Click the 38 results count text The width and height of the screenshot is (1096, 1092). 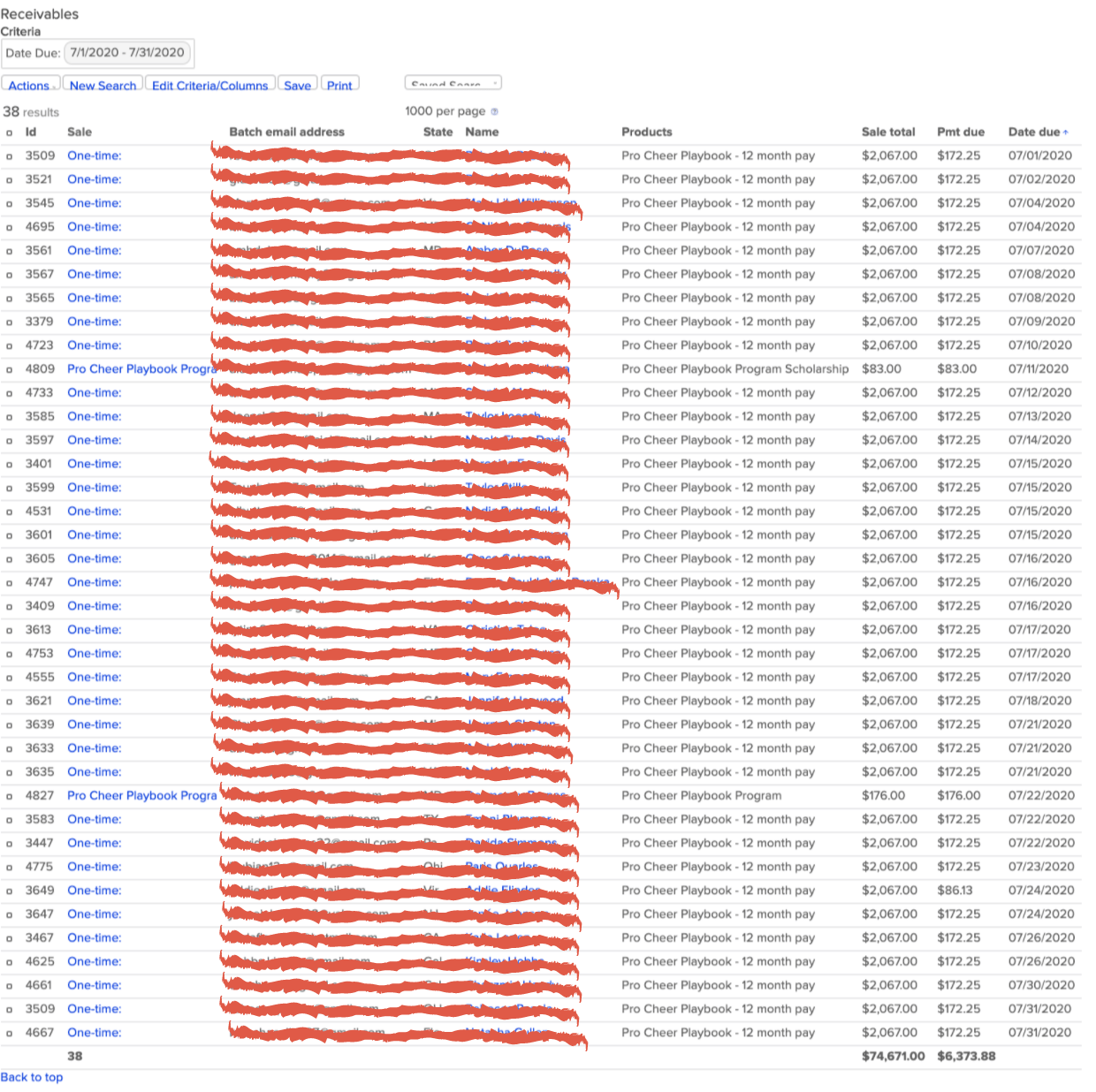click(x=31, y=112)
